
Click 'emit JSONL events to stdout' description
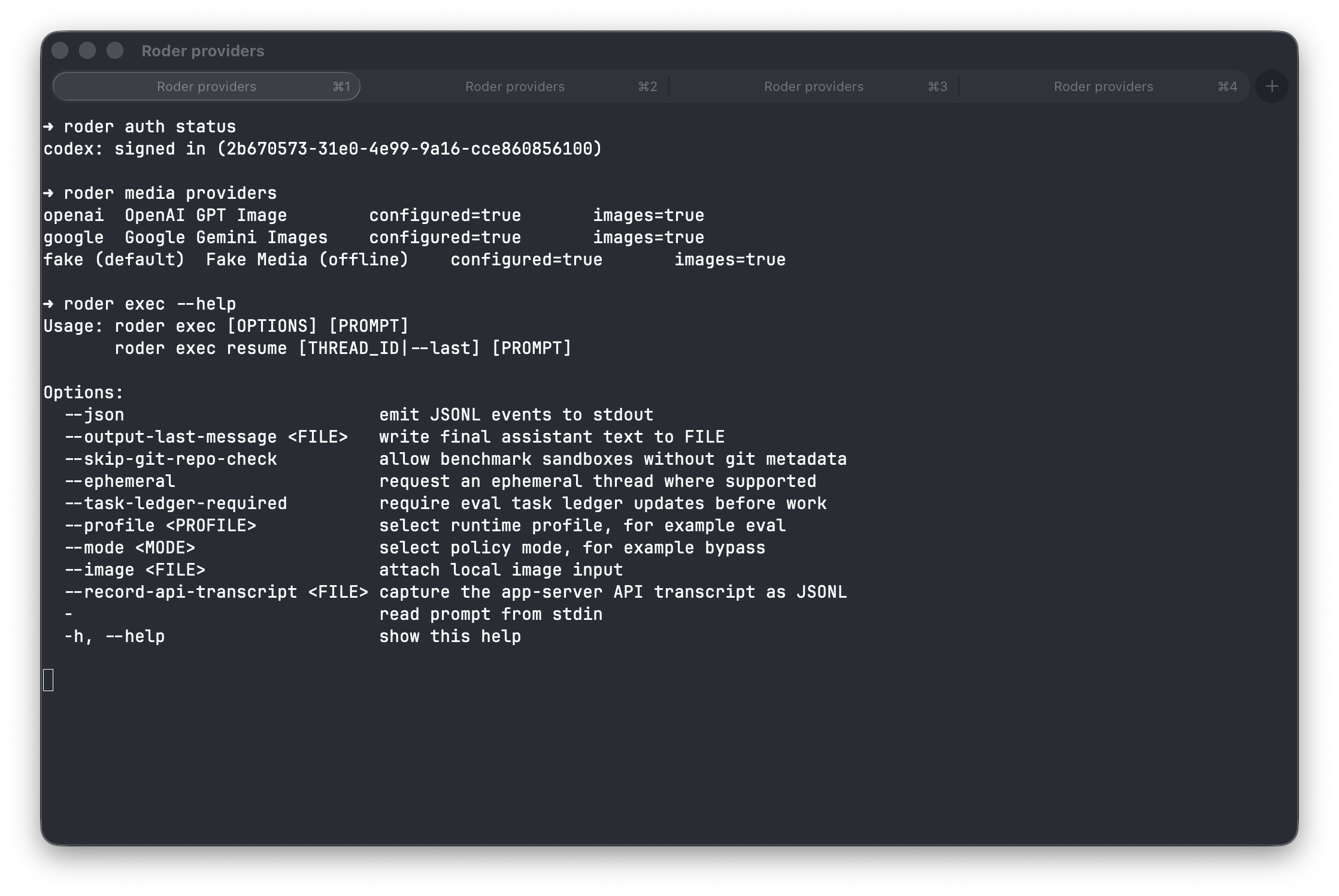[x=516, y=414]
